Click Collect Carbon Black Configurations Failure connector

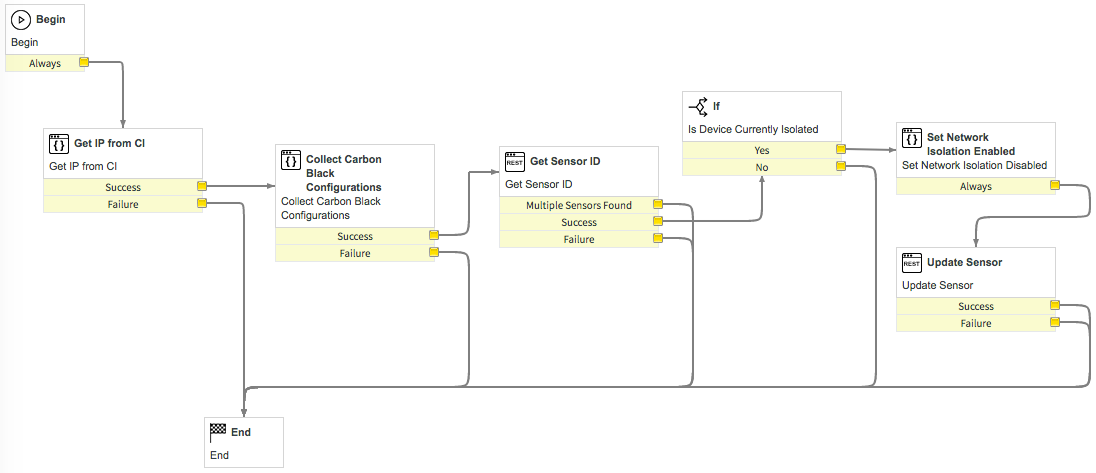click(433, 252)
